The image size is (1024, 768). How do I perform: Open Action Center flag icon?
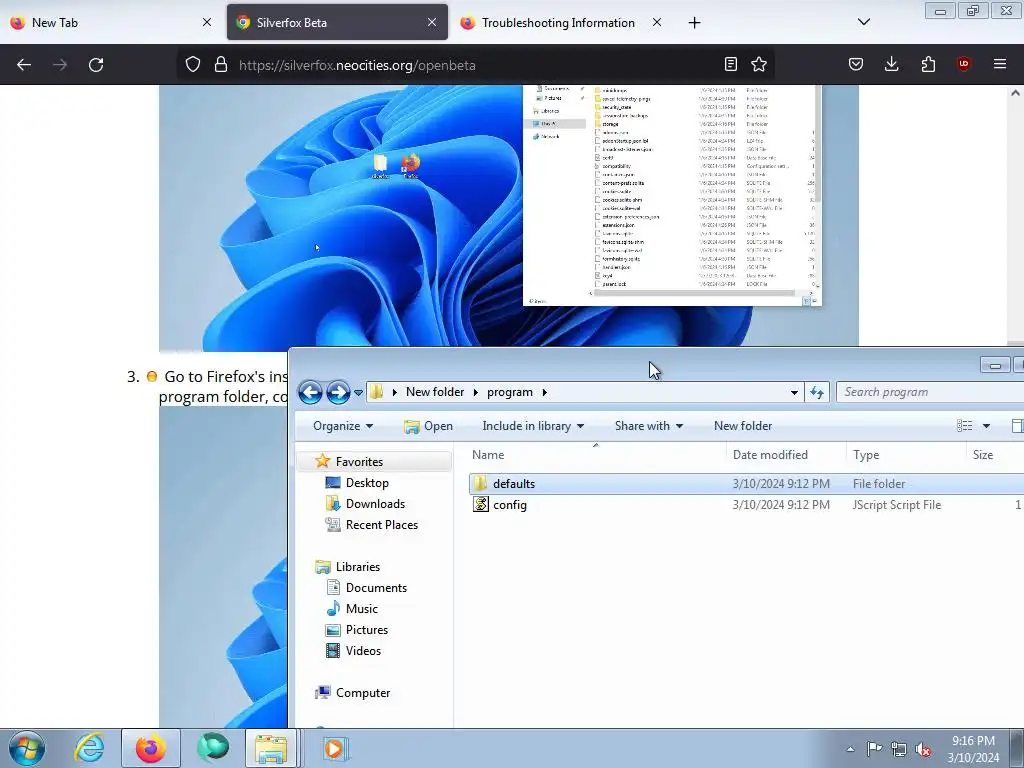coord(874,749)
